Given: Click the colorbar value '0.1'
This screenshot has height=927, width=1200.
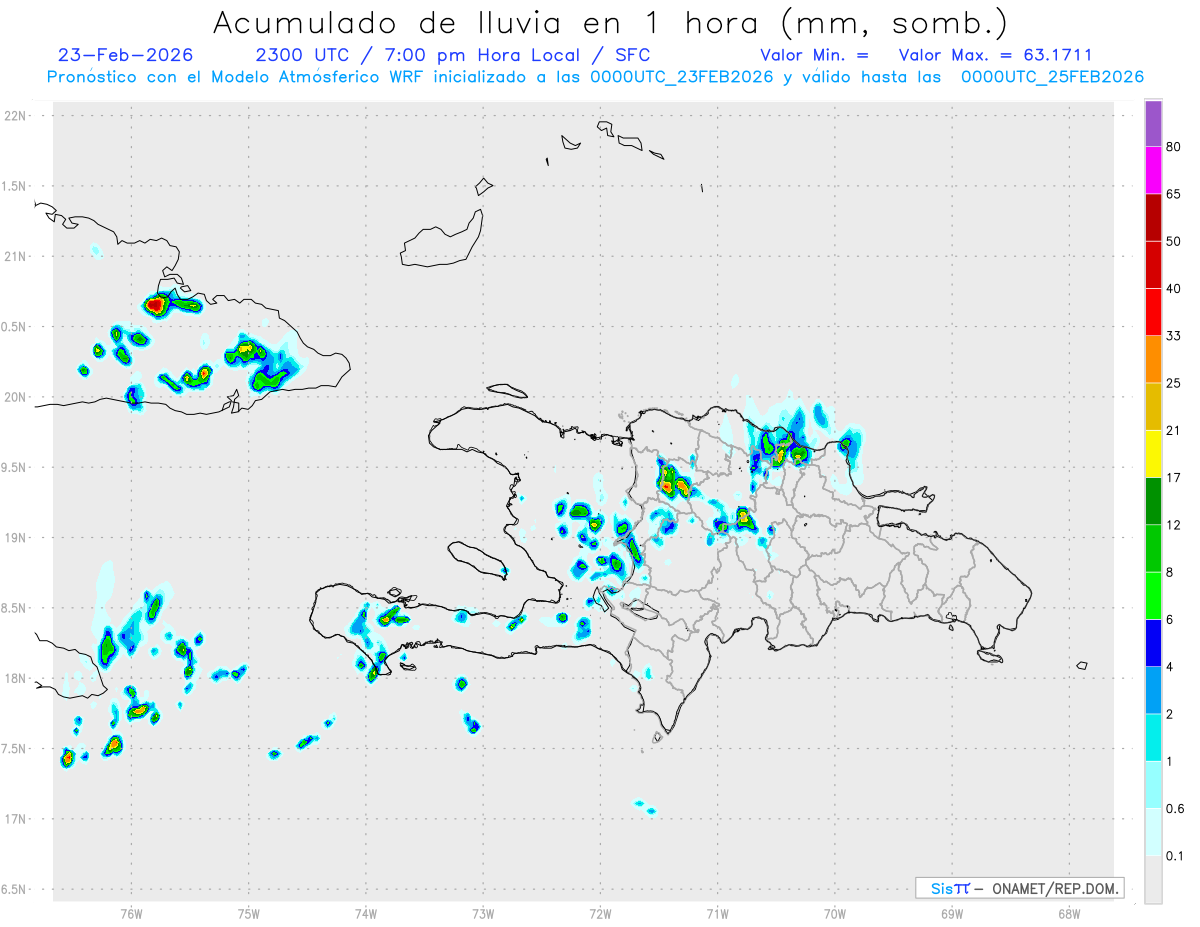Looking at the screenshot, I should [1176, 855].
